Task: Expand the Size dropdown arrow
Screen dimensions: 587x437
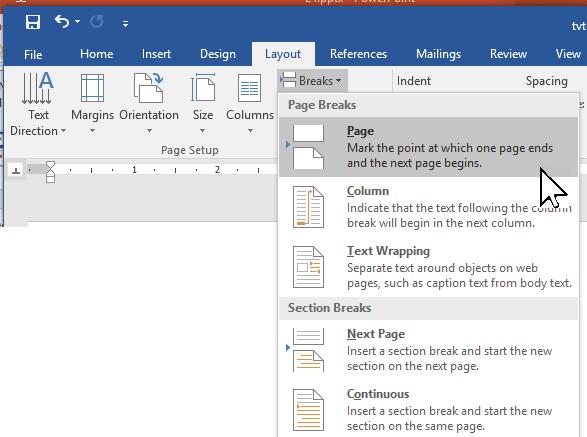Action: point(203,131)
